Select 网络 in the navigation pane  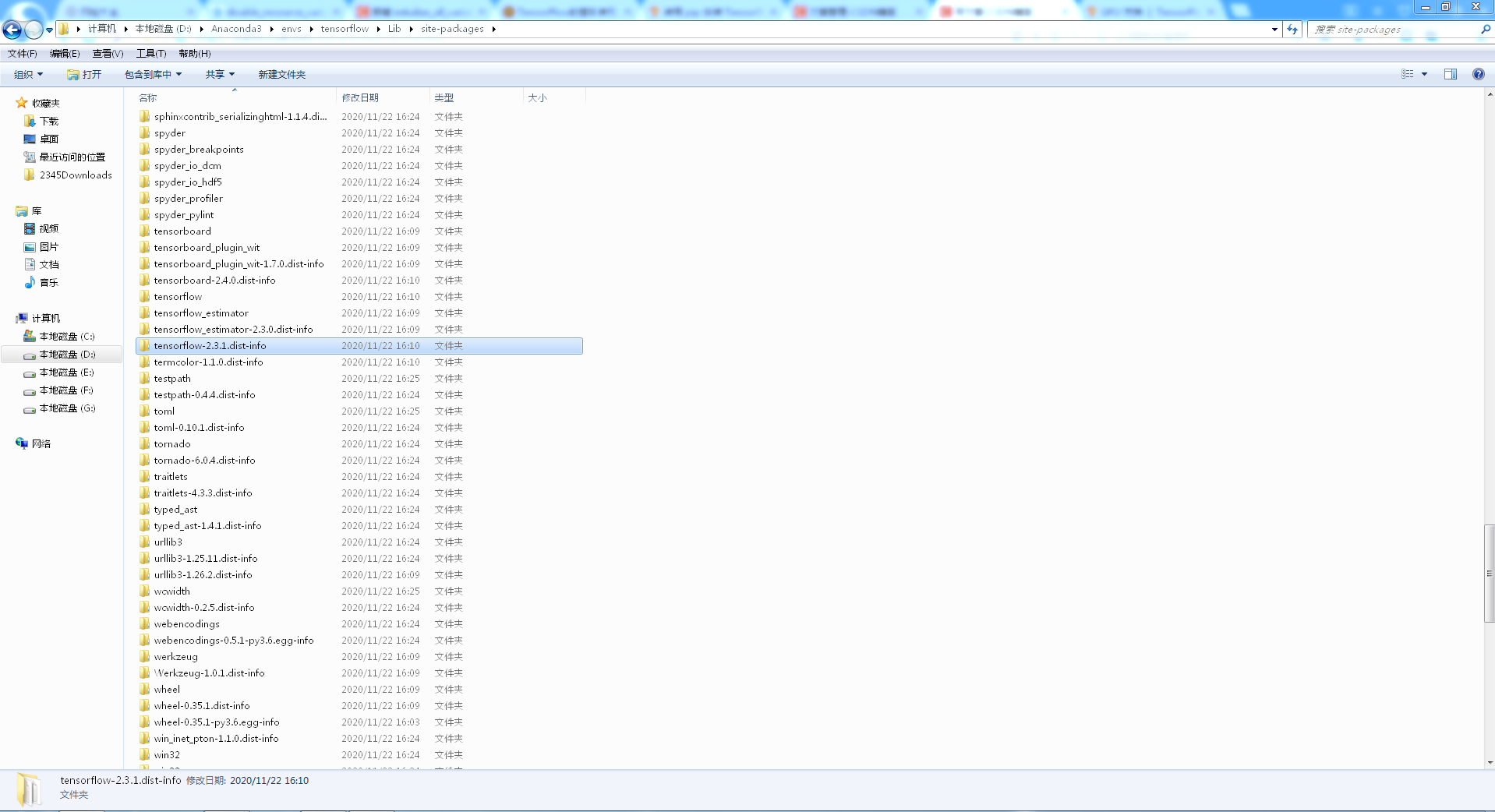[x=34, y=443]
